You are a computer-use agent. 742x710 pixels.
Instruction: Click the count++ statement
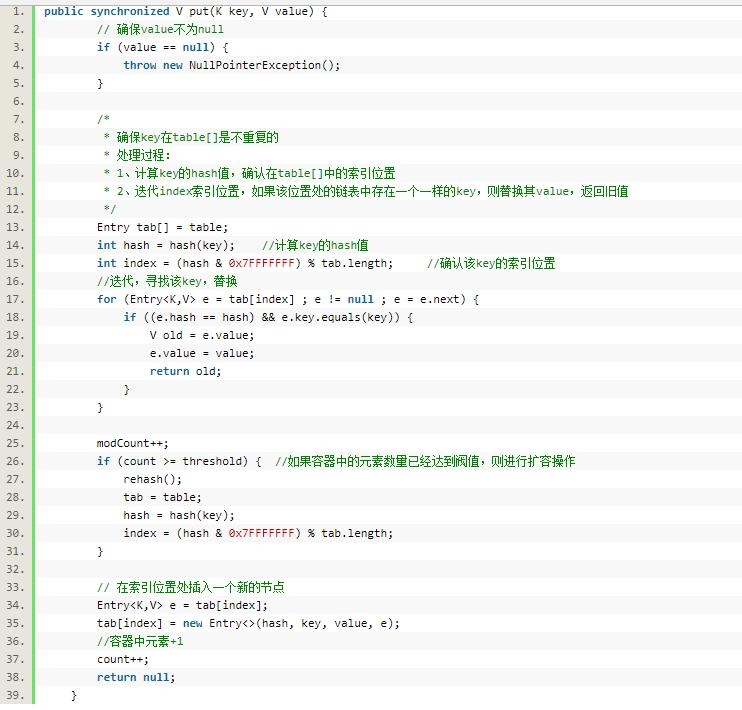[x=123, y=659]
